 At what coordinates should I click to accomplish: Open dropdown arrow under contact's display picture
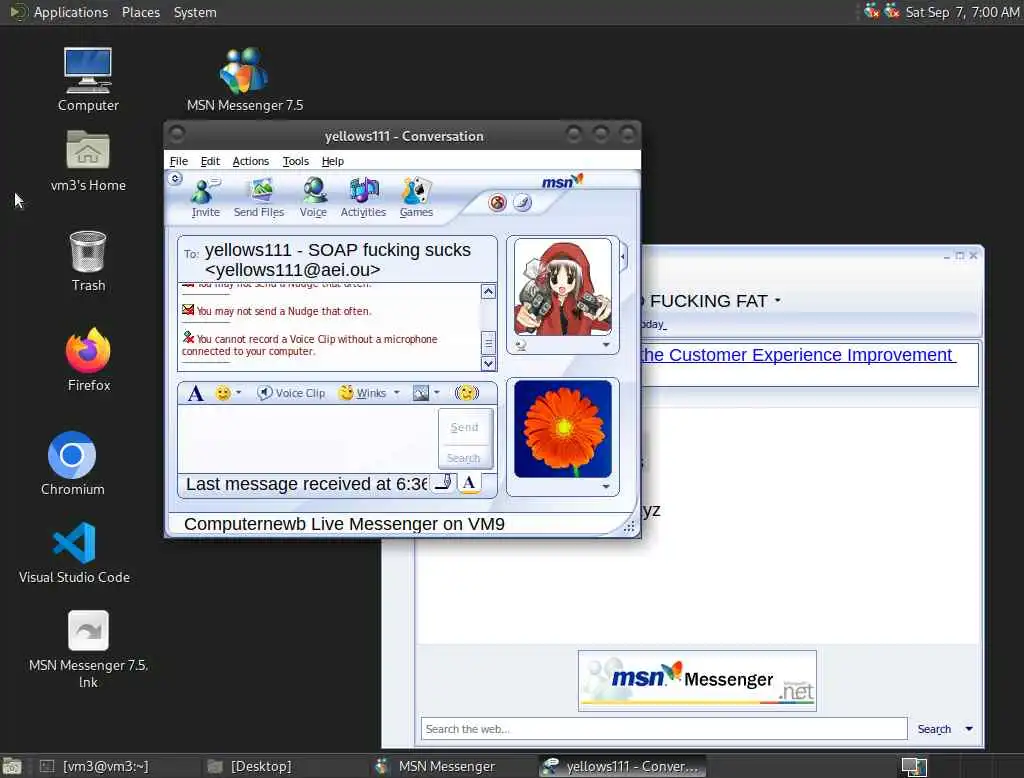pyautogui.click(x=606, y=345)
